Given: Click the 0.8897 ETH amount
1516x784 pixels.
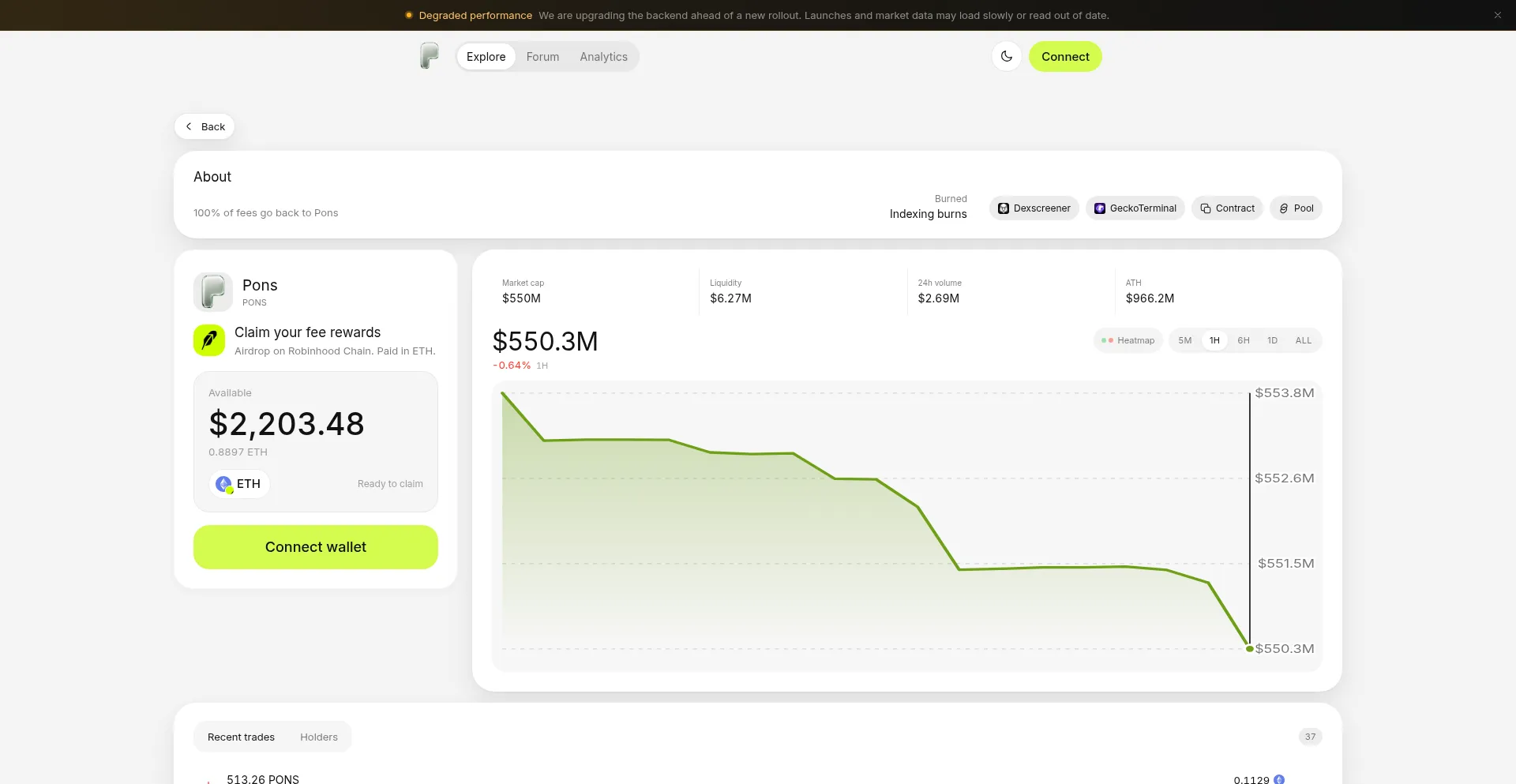Looking at the screenshot, I should [238, 452].
